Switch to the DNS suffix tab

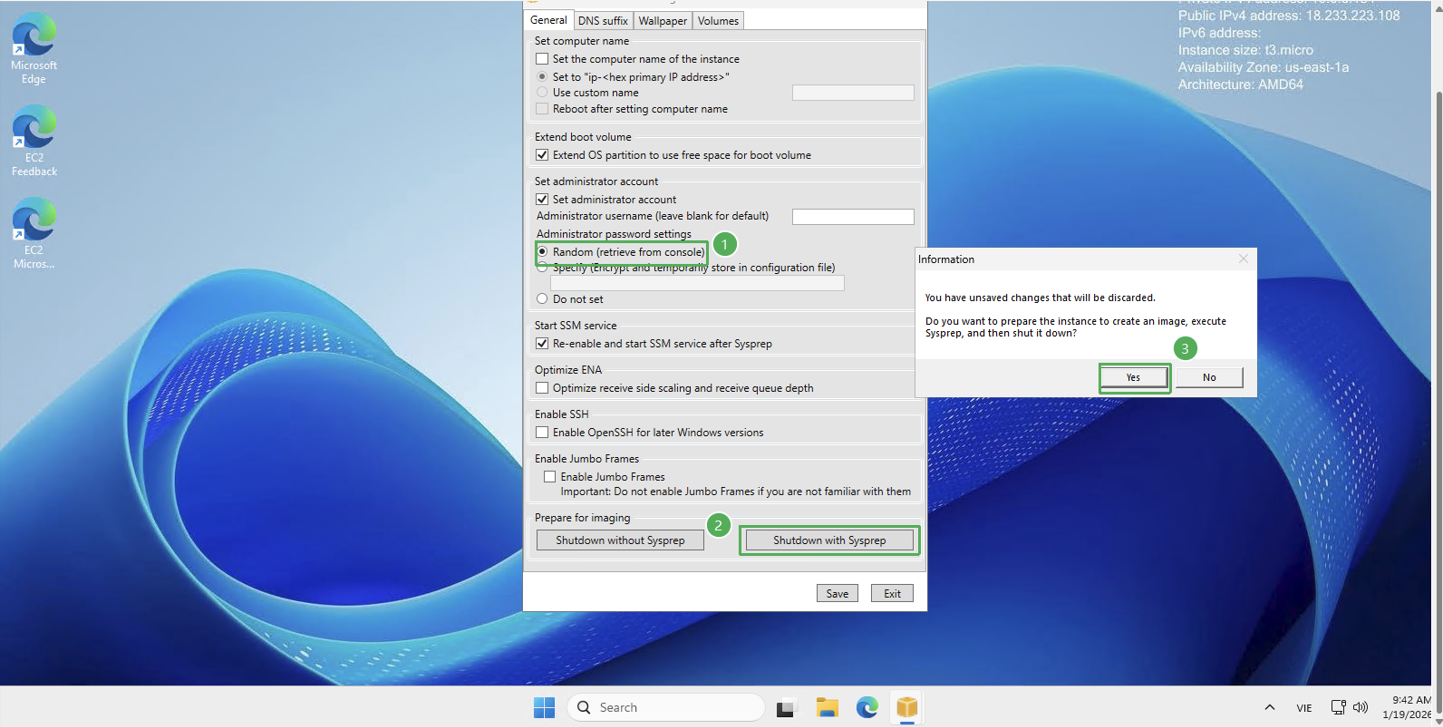(x=602, y=20)
